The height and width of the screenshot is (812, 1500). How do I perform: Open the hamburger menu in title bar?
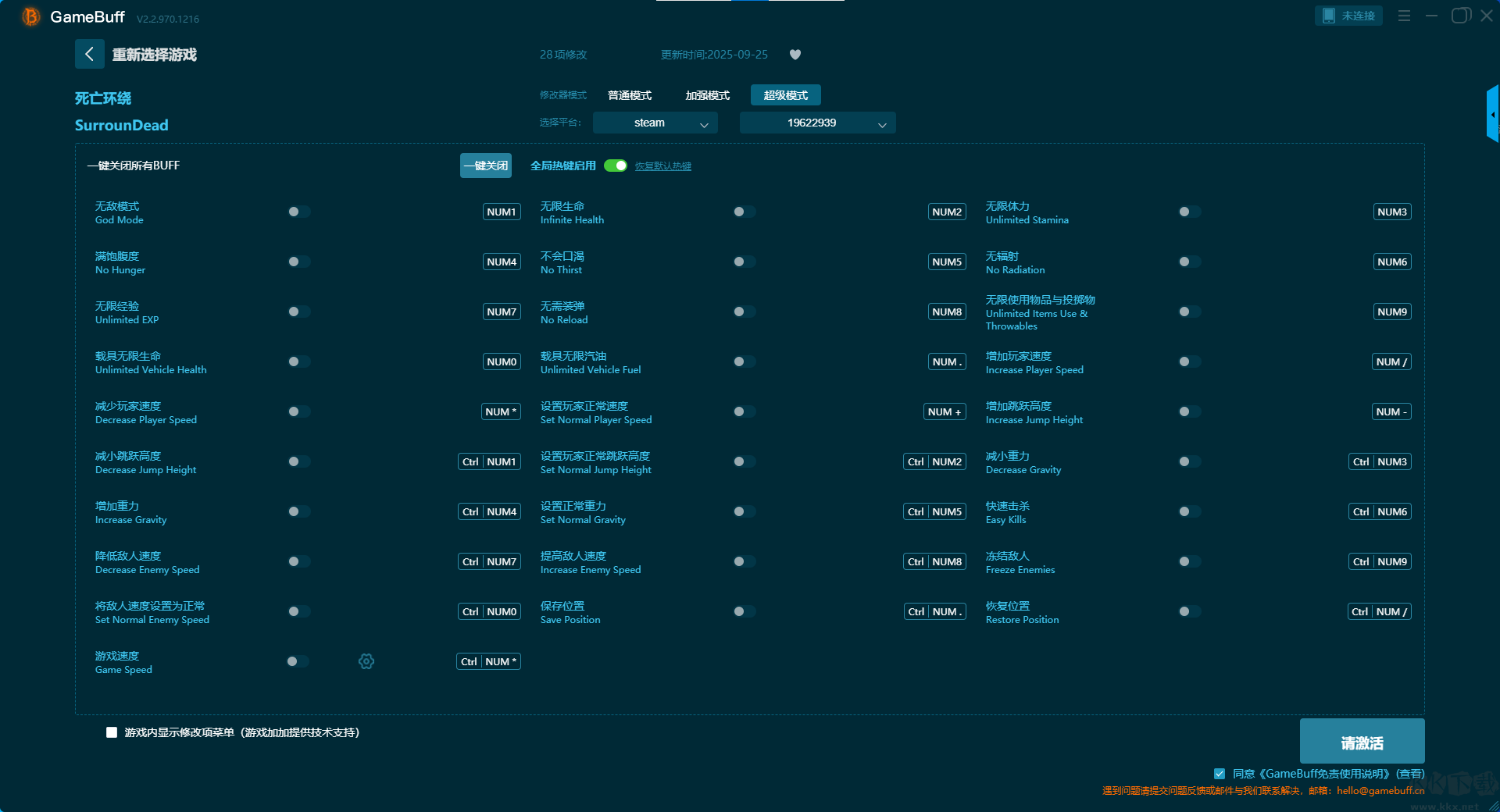click(1404, 16)
